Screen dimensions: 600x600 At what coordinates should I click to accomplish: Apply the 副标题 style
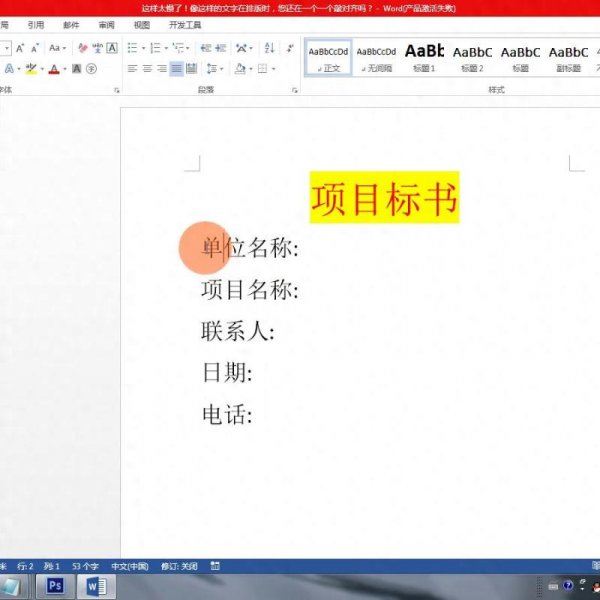pyautogui.click(x=568, y=57)
